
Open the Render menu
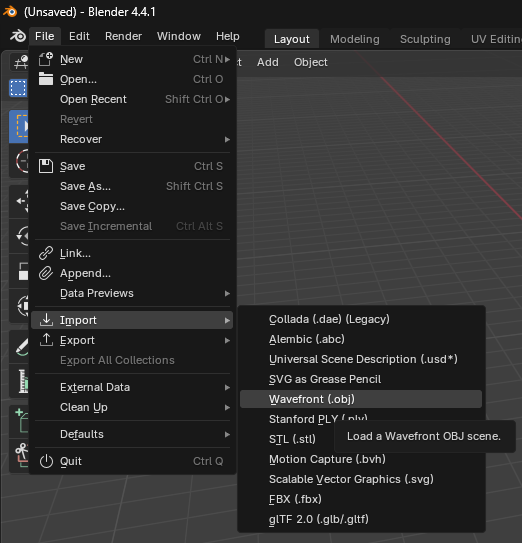click(124, 36)
